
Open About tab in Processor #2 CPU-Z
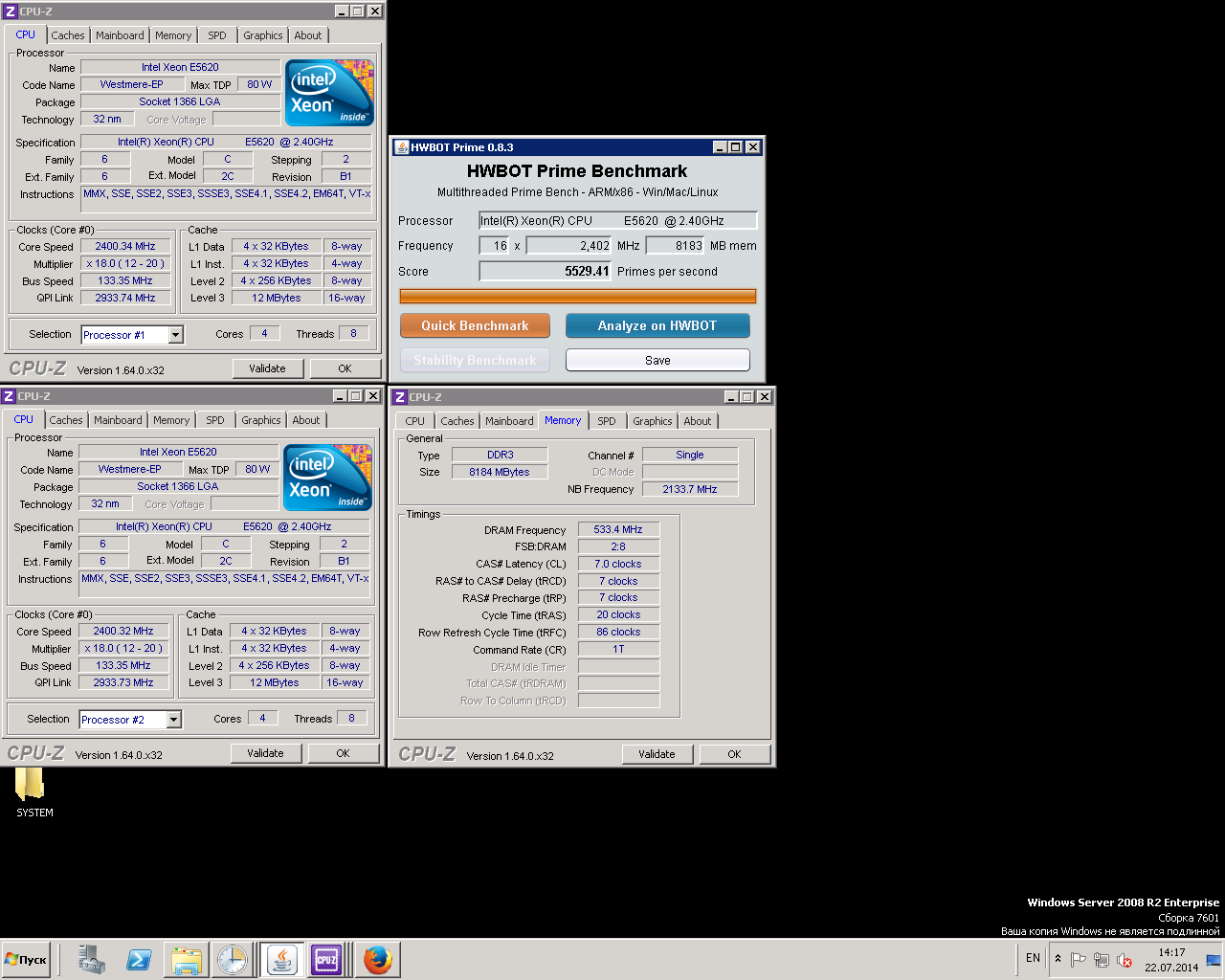click(306, 420)
